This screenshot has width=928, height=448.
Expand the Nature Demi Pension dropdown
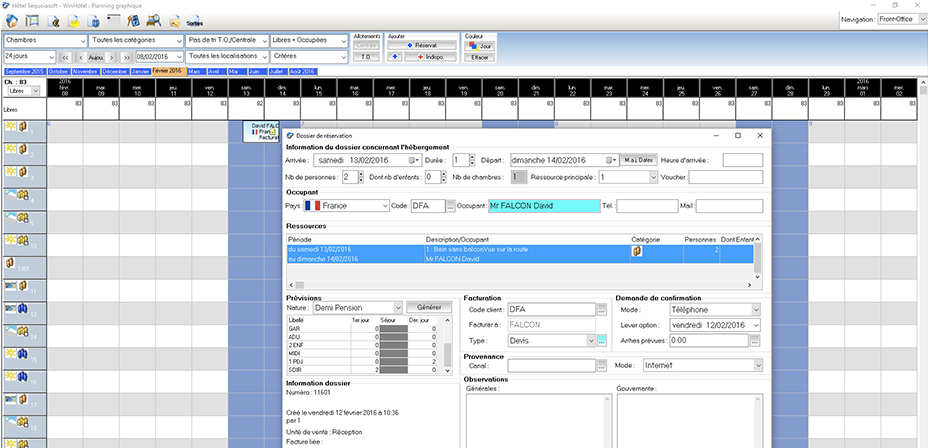pos(396,308)
